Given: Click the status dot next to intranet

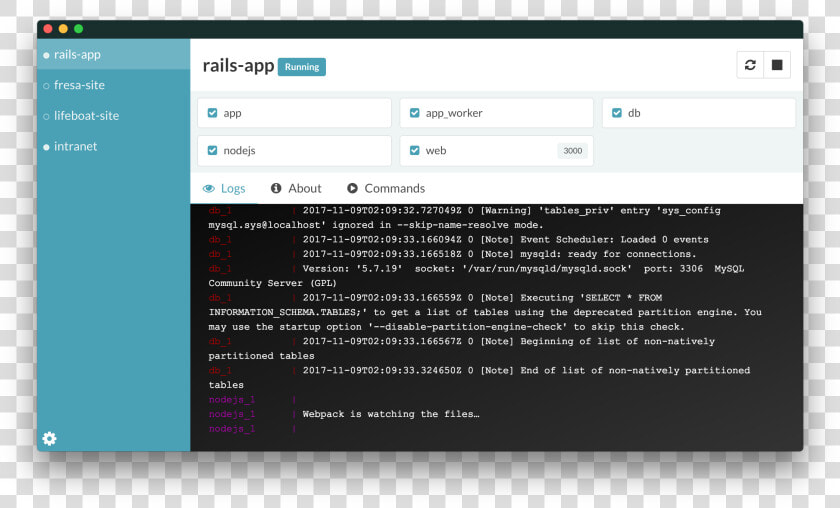Looking at the screenshot, I should click(x=46, y=147).
